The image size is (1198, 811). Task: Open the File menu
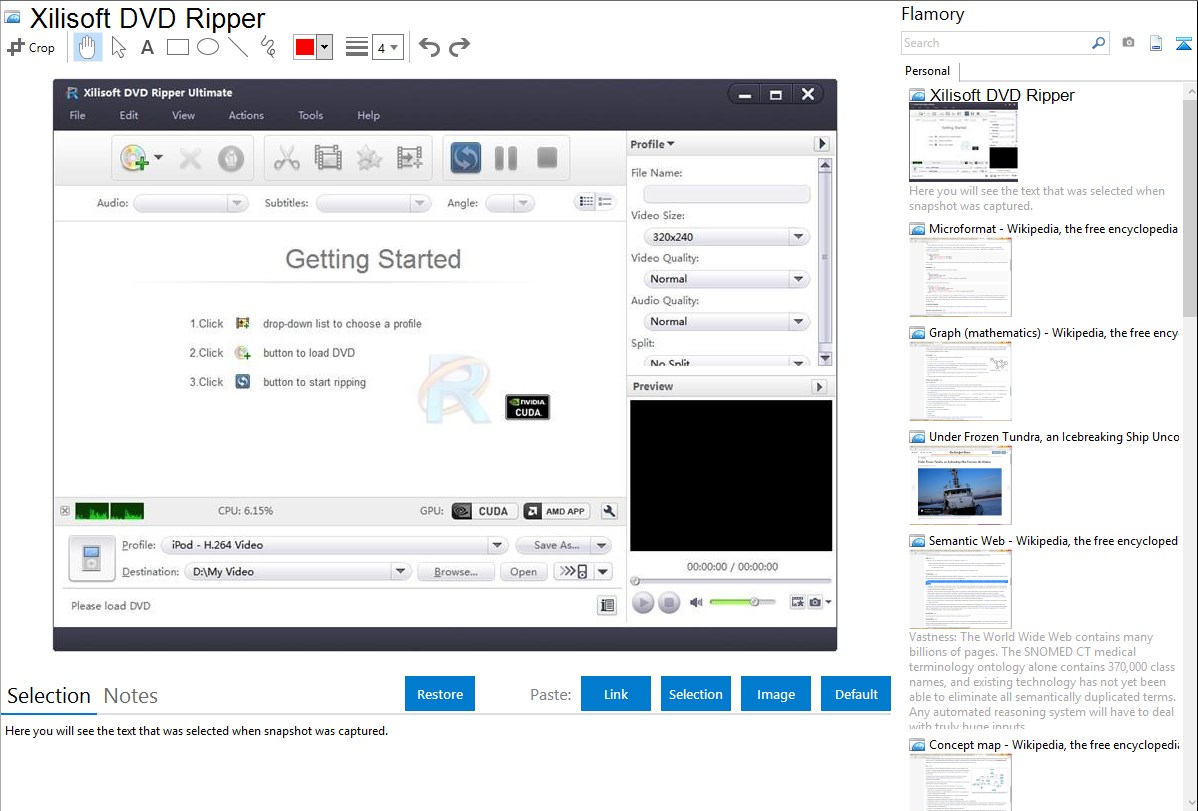(x=77, y=115)
